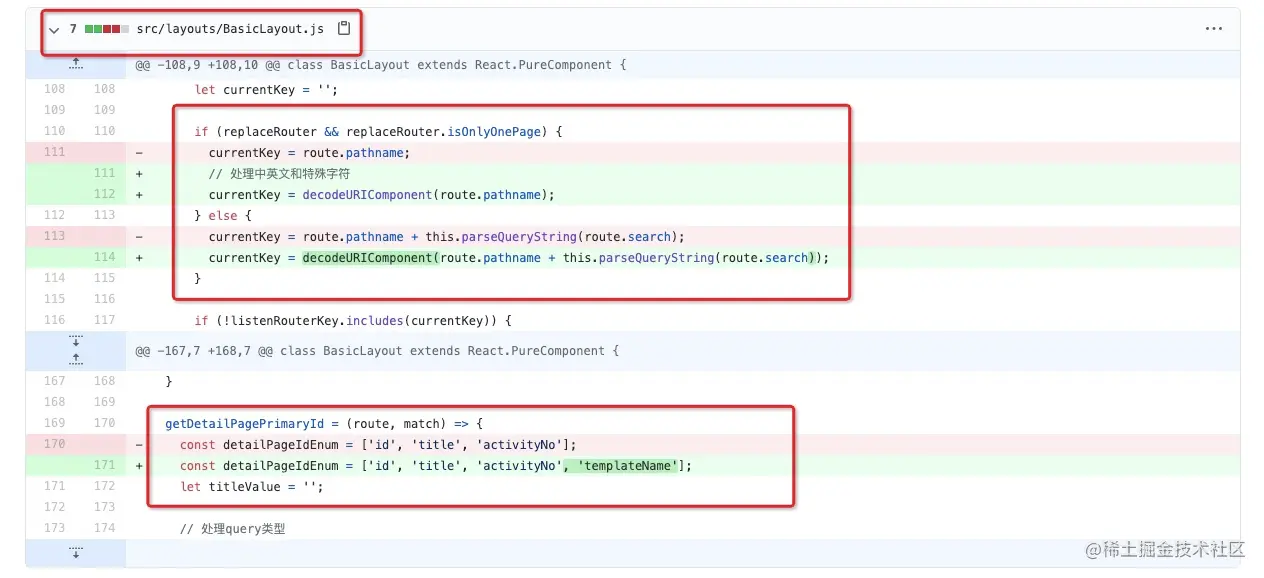1264x578 pixels.
Task: Expand lines below the last hunk
Action: 76,551
